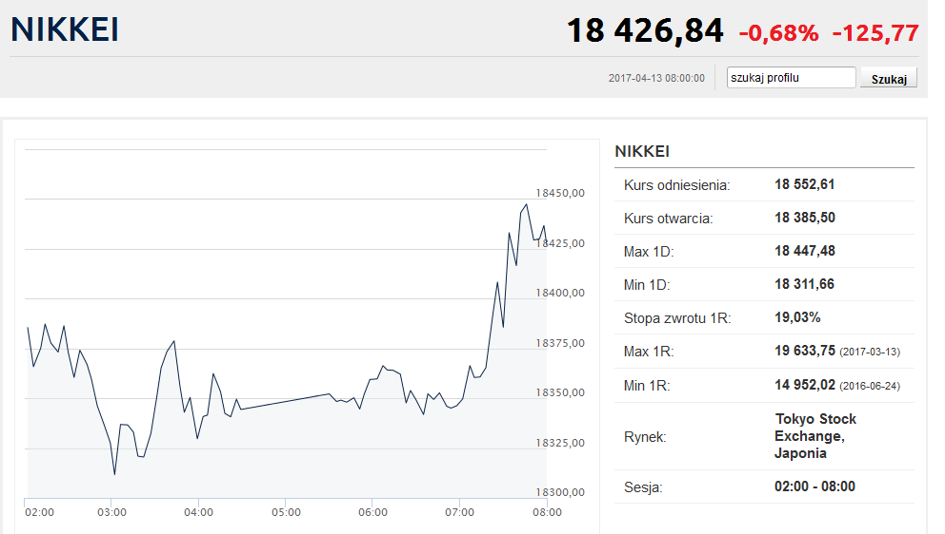Click the 06:00 time axis label
The height and width of the screenshot is (534, 945).
coord(373,512)
